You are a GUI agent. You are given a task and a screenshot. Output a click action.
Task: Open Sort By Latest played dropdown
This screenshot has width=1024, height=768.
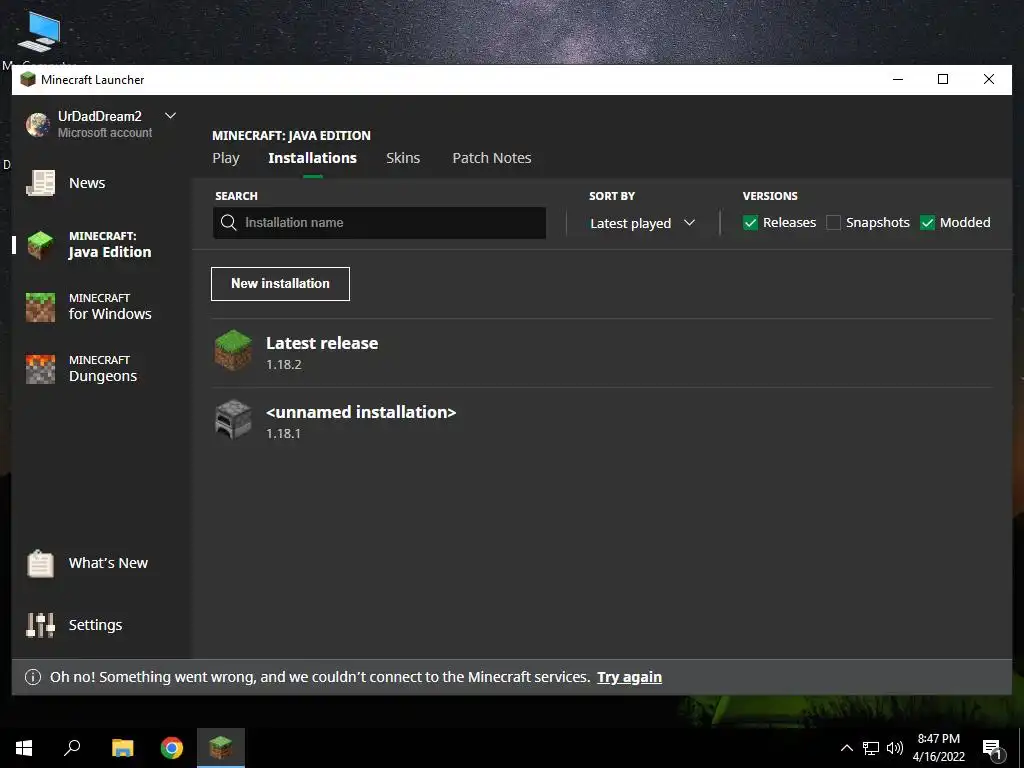[x=643, y=223]
